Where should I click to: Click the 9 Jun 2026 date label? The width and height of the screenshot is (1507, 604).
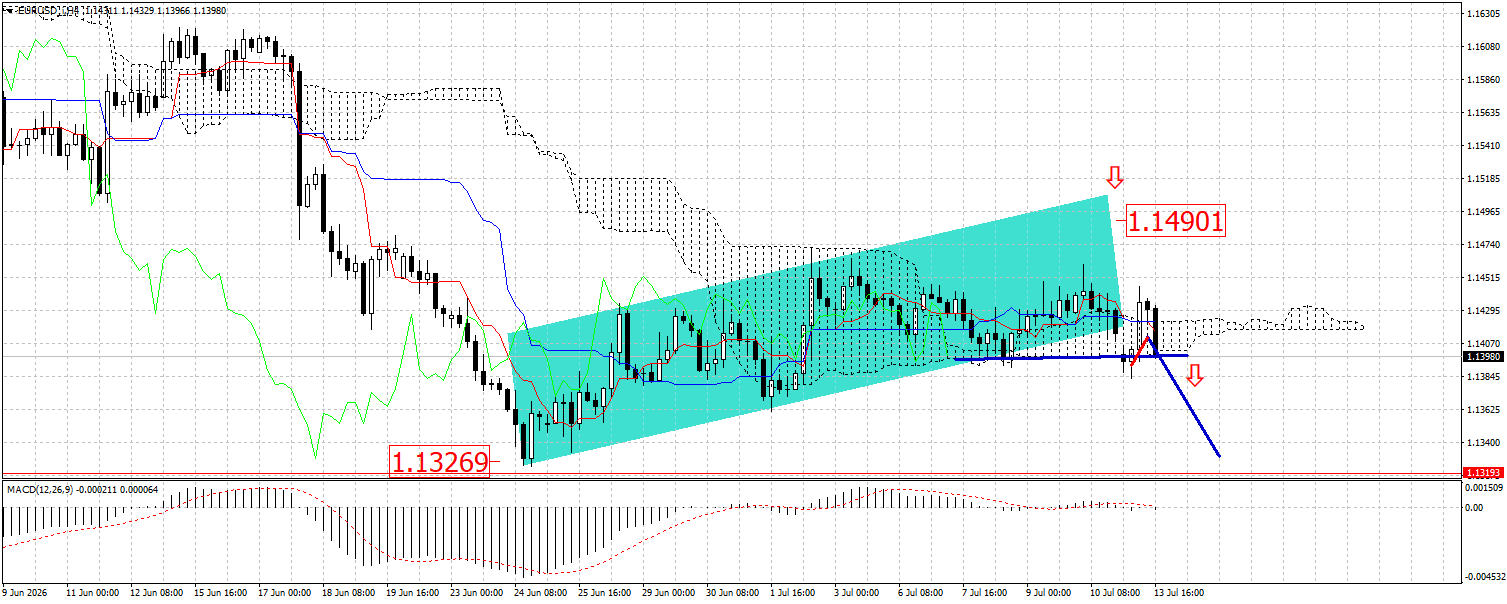click(25, 592)
